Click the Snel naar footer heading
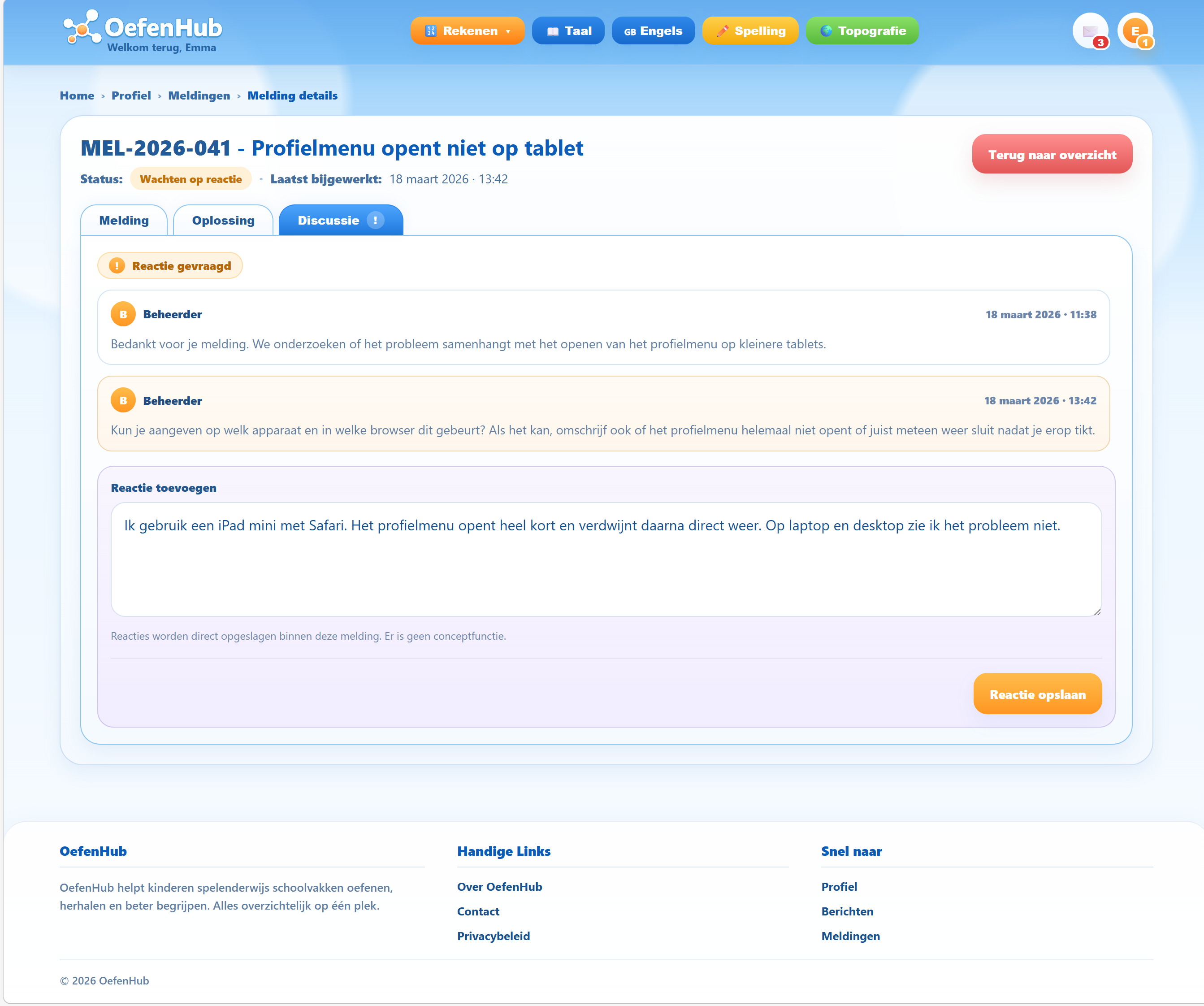Viewport: 1204px width, 1006px height. (851, 851)
